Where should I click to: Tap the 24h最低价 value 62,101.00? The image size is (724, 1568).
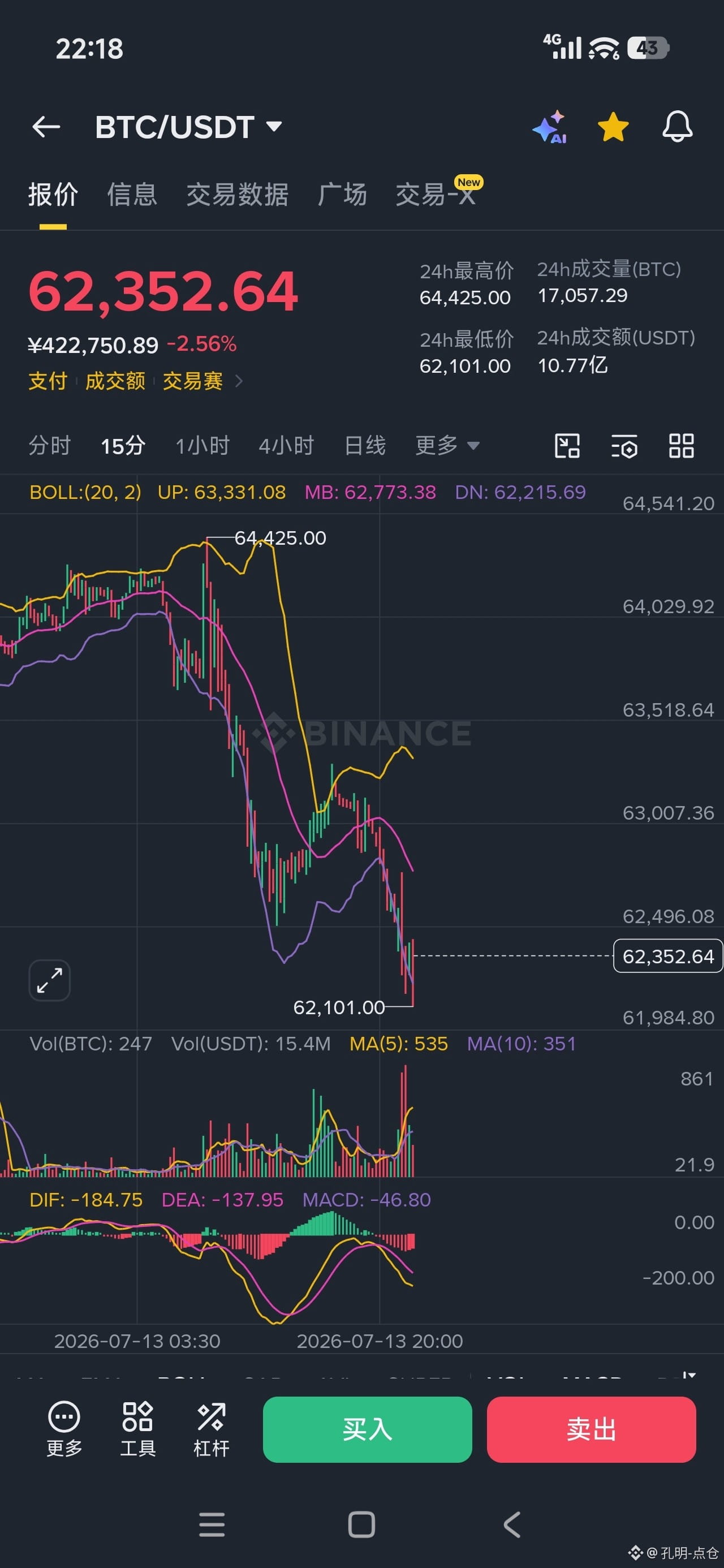pyautogui.click(x=465, y=365)
